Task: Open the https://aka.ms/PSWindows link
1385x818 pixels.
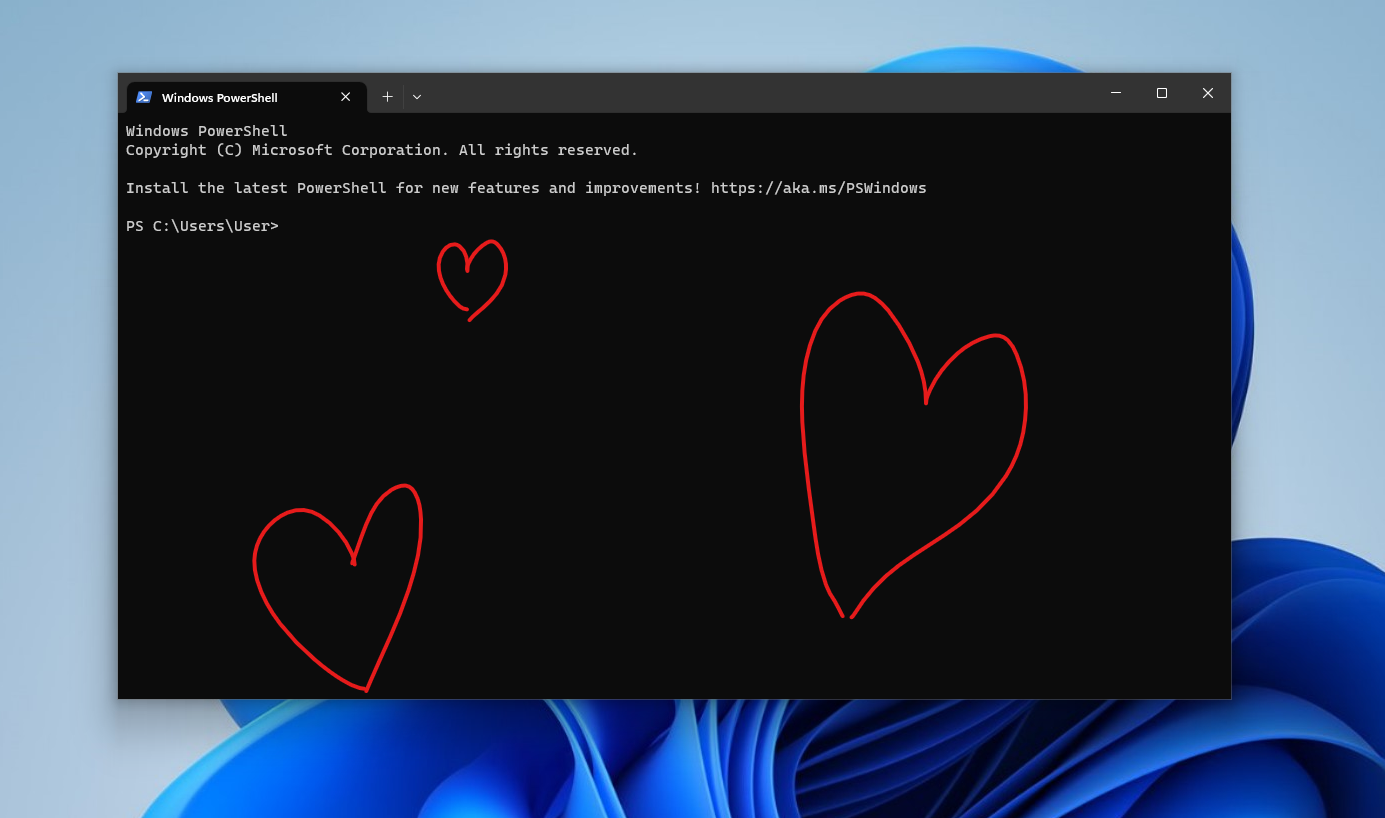Action: click(819, 188)
